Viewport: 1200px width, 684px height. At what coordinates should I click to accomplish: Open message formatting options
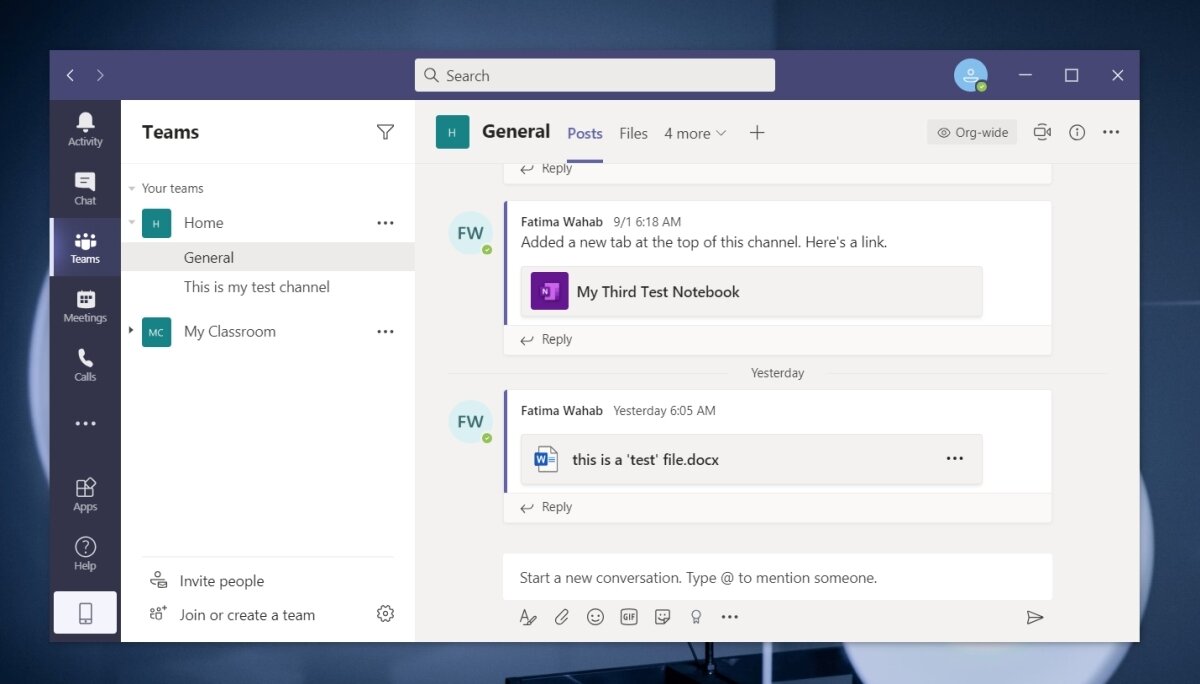528,617
